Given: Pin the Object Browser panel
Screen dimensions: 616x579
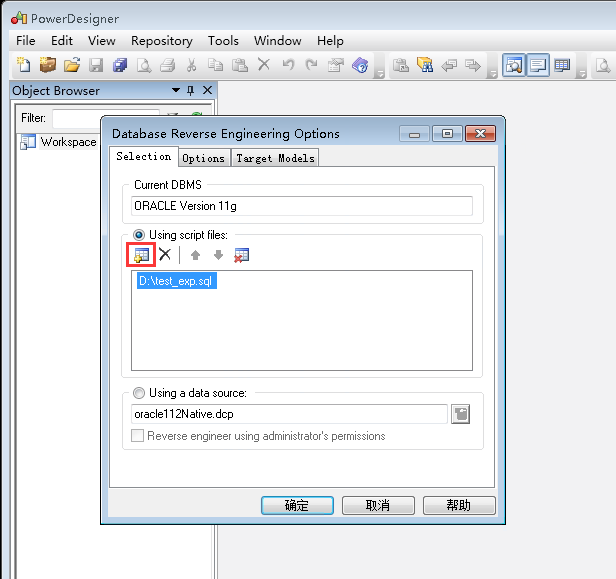Looking at the screenshot, I should [191, 91].
